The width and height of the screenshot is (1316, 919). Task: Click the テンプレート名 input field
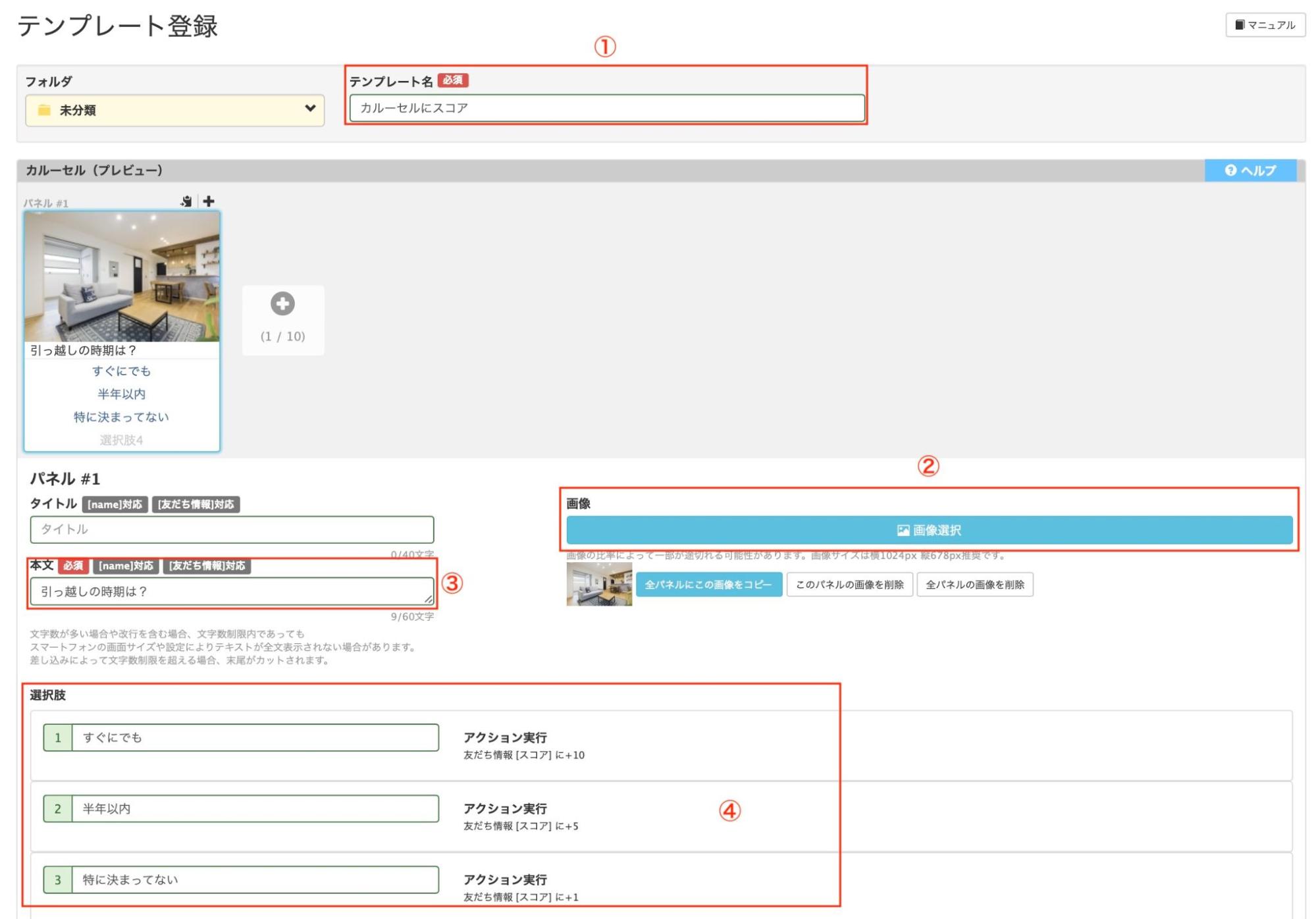tap(606, 108)
